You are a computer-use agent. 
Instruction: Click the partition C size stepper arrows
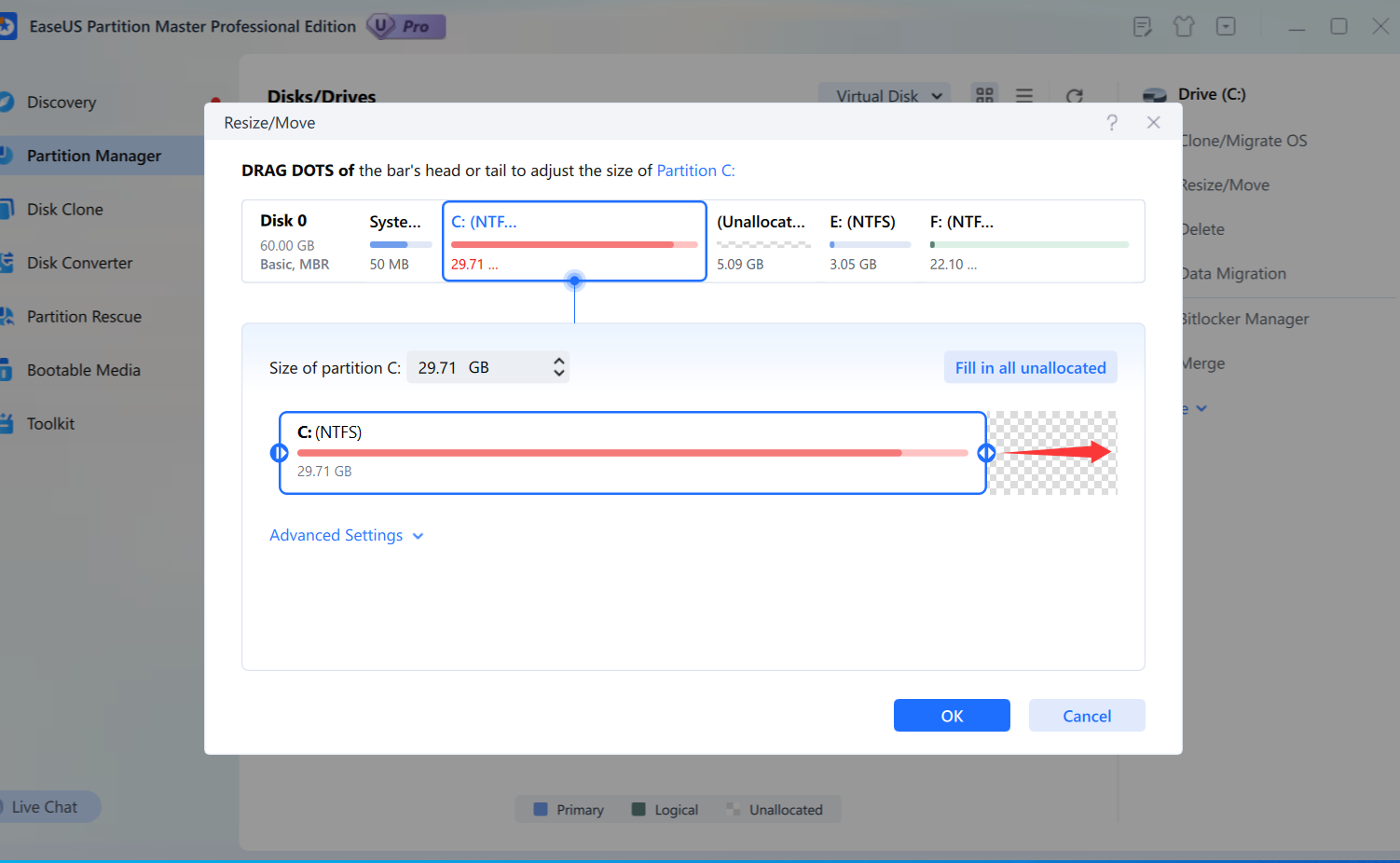(x=558, y=367)
